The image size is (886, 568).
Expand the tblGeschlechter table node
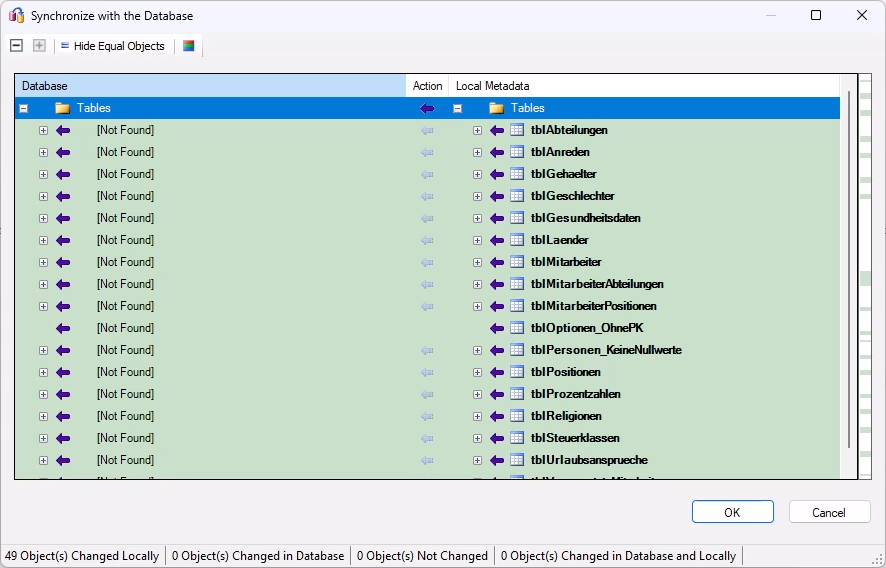(x=477, y=196)
